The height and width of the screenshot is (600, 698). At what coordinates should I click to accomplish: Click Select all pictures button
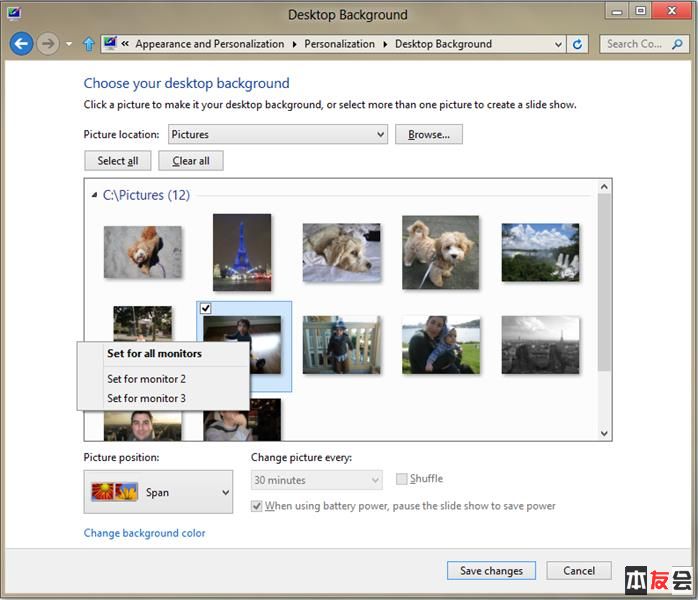point(118,161)
